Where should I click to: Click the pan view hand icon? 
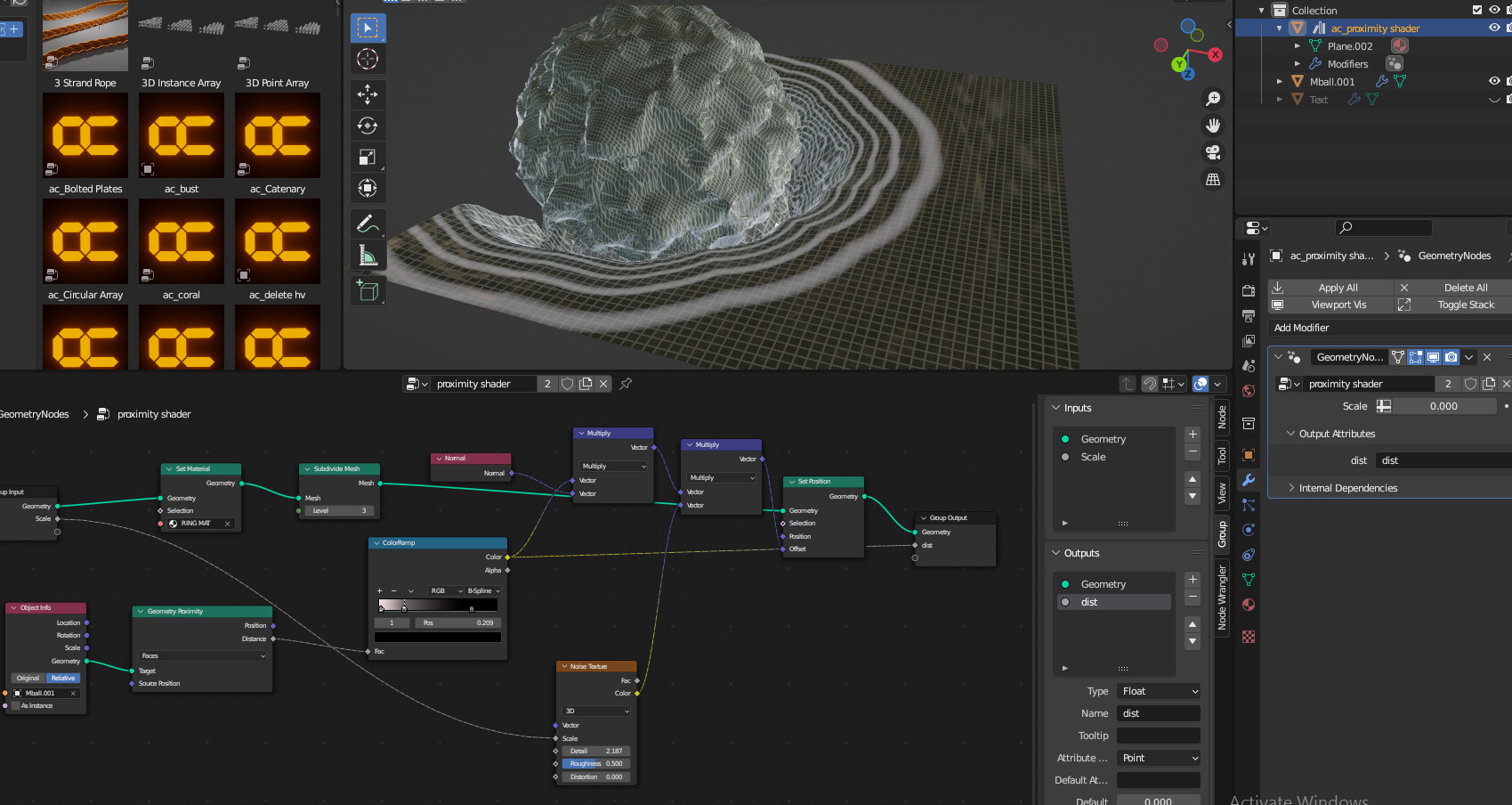1212,126
